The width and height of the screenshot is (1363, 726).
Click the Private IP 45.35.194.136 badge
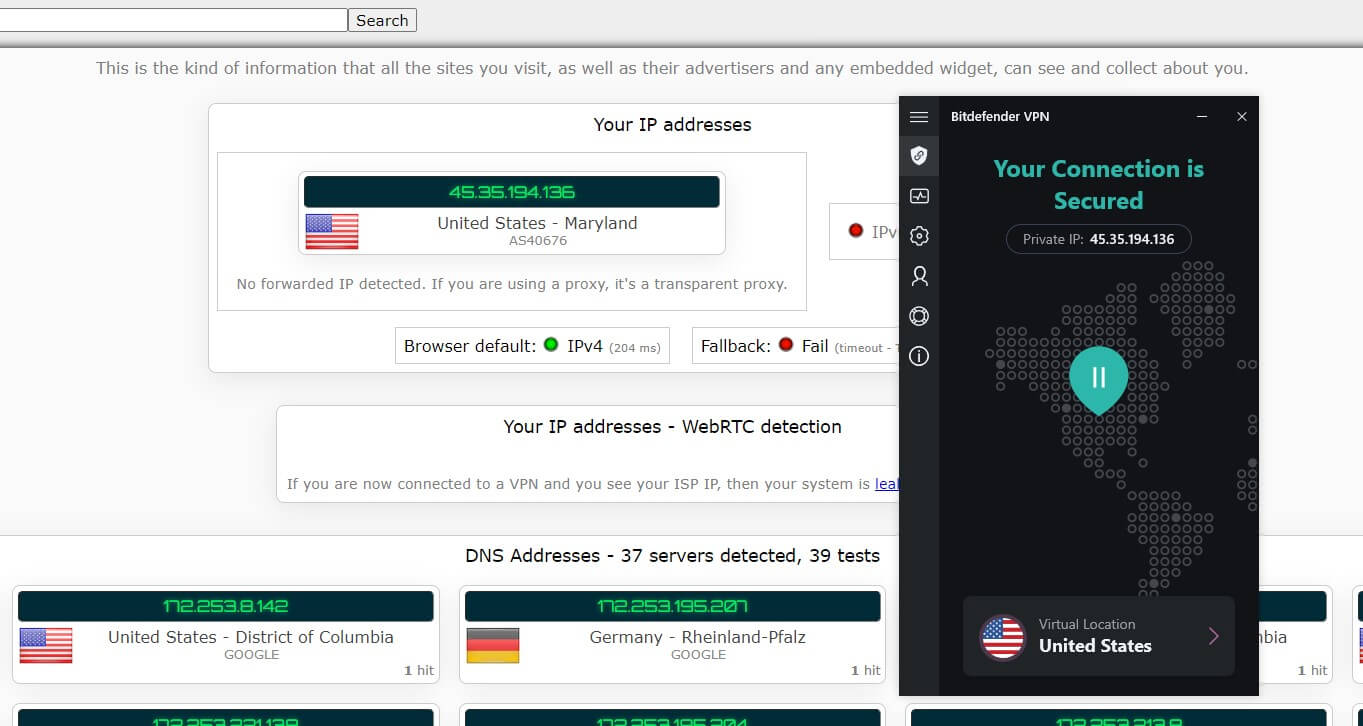tap(1098, 239)
